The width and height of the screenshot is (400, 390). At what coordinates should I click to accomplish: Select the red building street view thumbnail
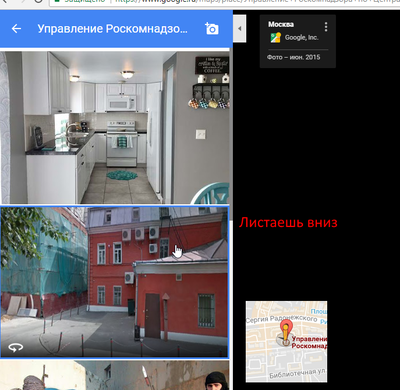(x=114, y=282)
